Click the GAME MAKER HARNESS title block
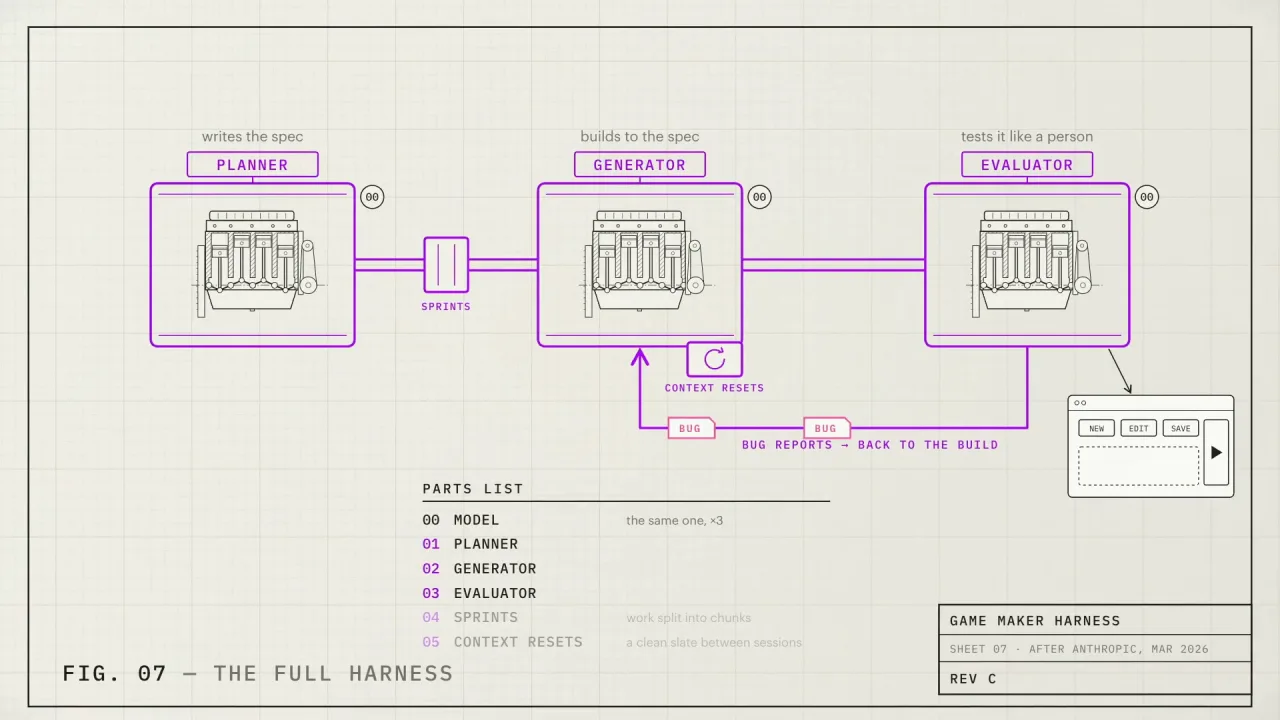The image size is (1280, 720). [x=1095, y=620]
